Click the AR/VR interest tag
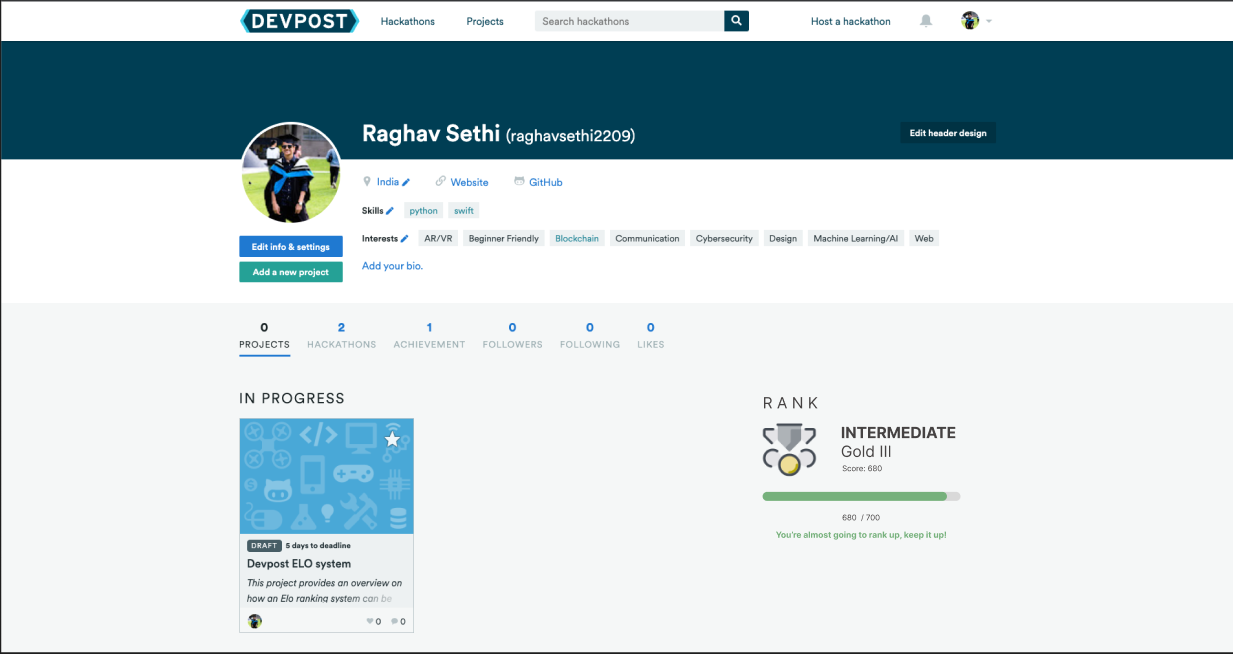This screenshot has height=654, width=1233. coord(439,239)
